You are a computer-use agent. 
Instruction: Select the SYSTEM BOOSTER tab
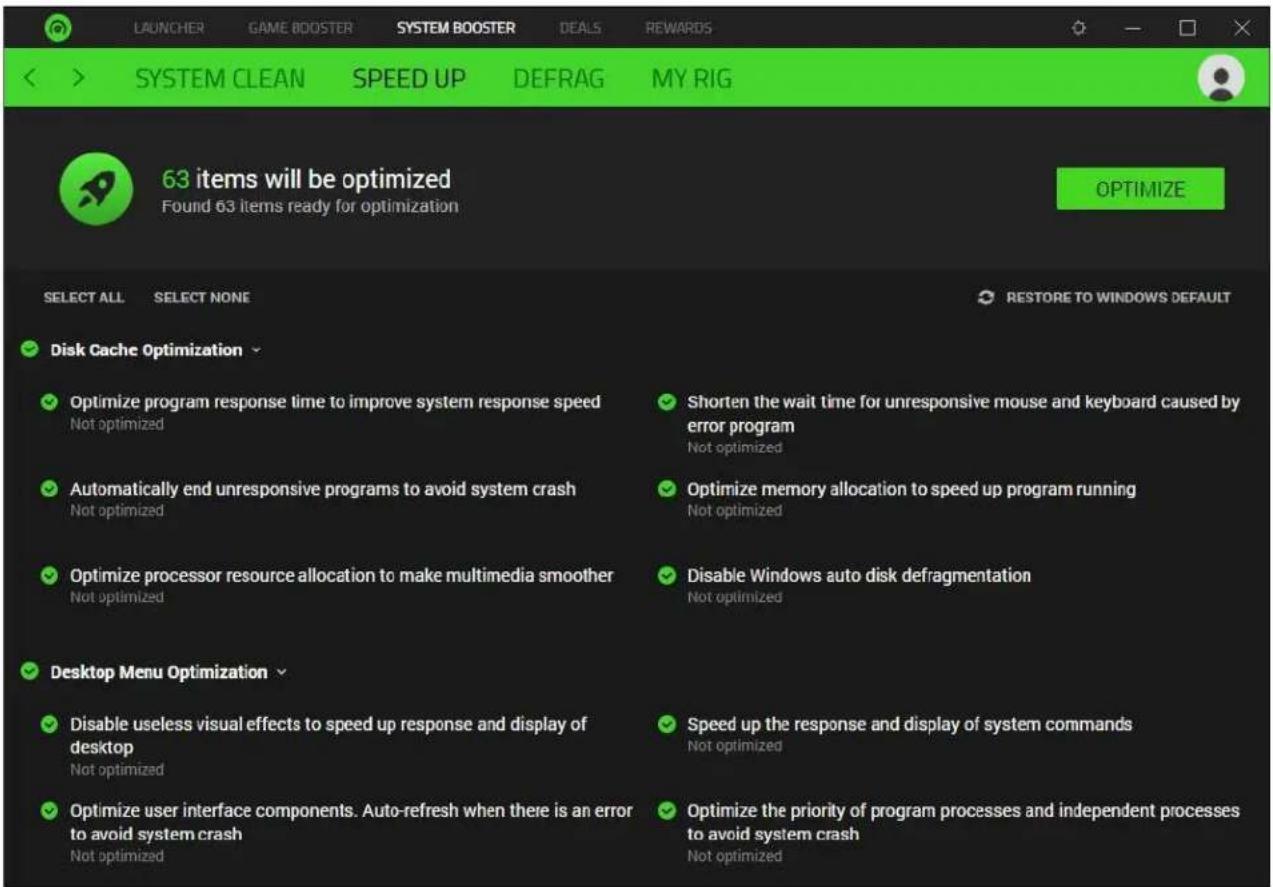456,28
